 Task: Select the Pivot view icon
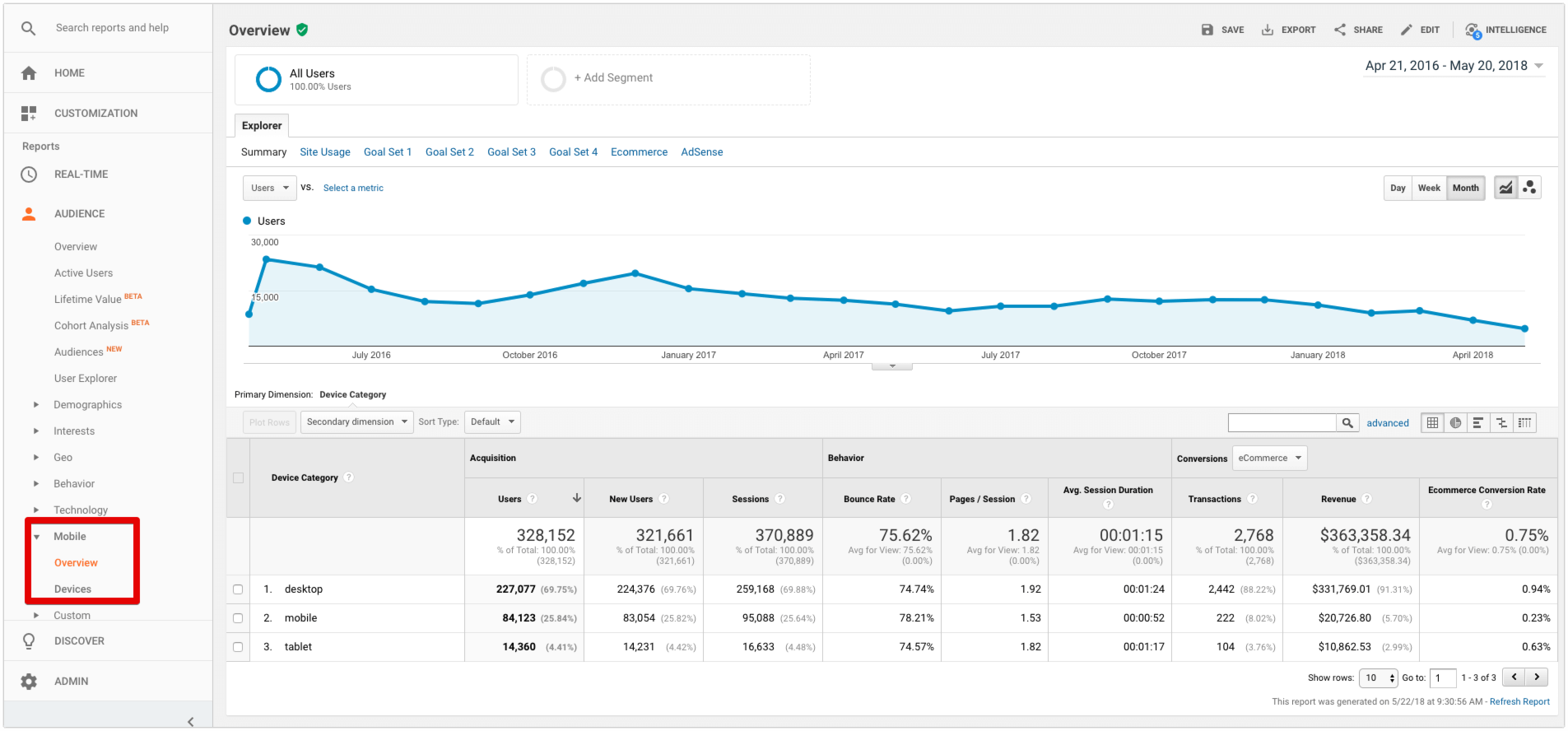[x=1525, y=423]
